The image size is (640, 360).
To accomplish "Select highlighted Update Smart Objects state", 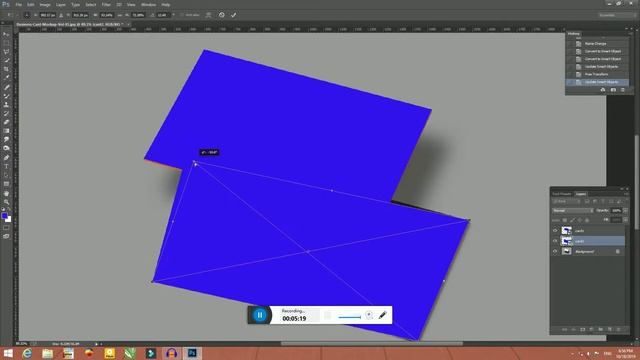I will pos(597,82).
